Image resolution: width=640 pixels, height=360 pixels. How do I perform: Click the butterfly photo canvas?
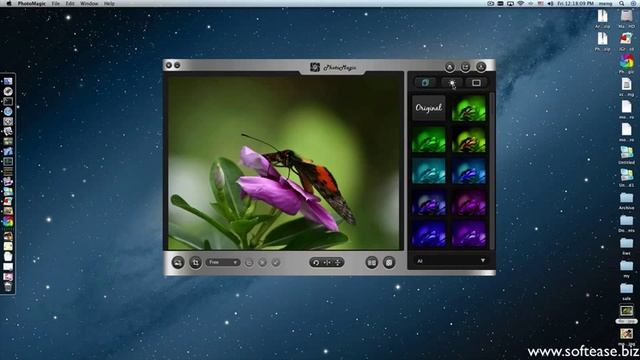283,162
